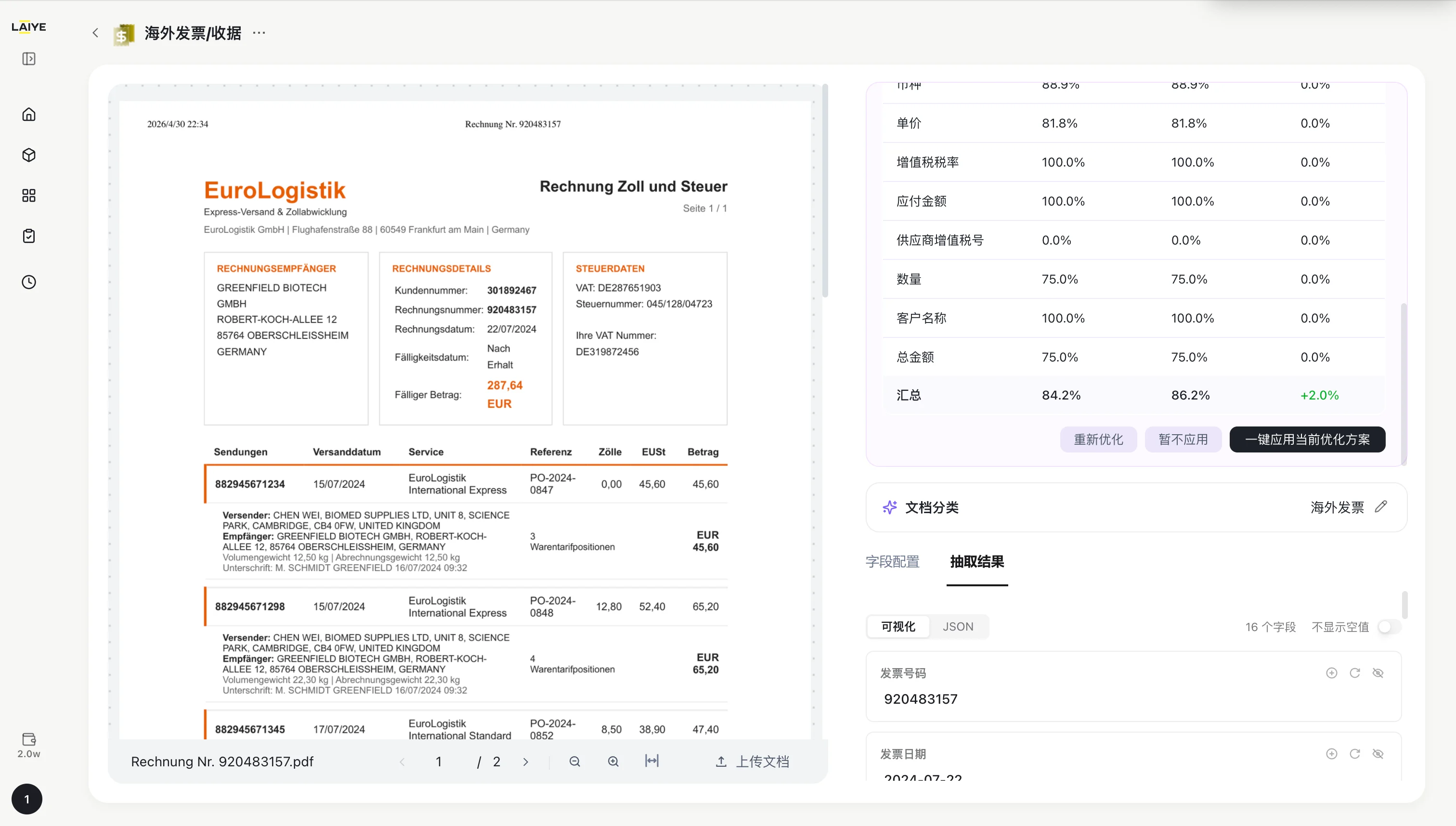The image size is (1456, 826).
Task: Click the 海外发票 classification value
Action: coord(1337,507)
